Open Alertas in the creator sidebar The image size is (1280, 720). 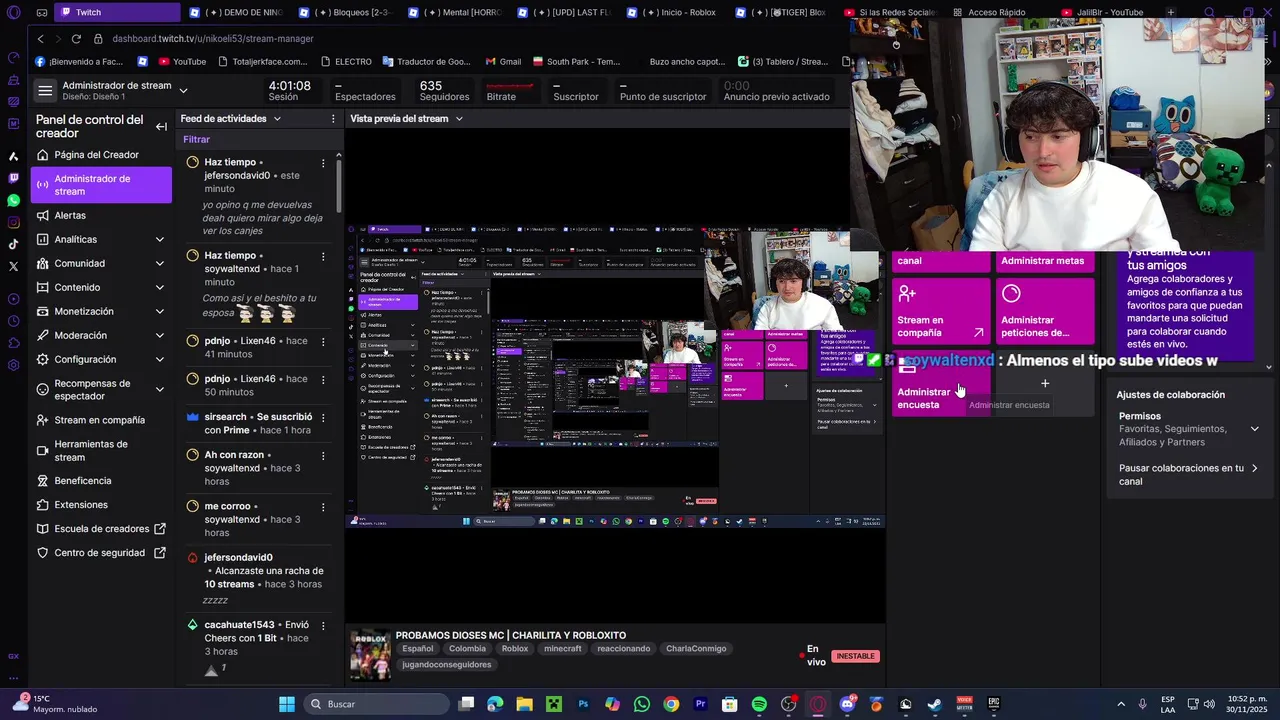[x=100, y=215]
